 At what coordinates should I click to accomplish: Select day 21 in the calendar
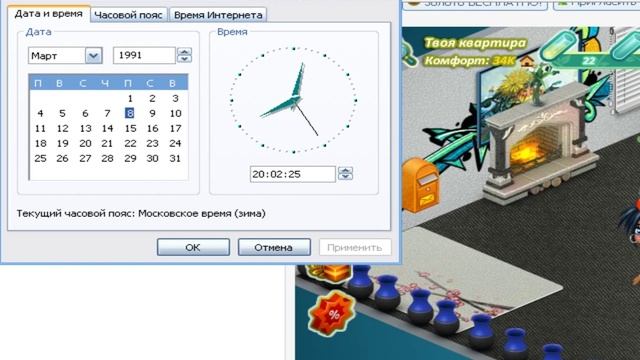point(107,144)
